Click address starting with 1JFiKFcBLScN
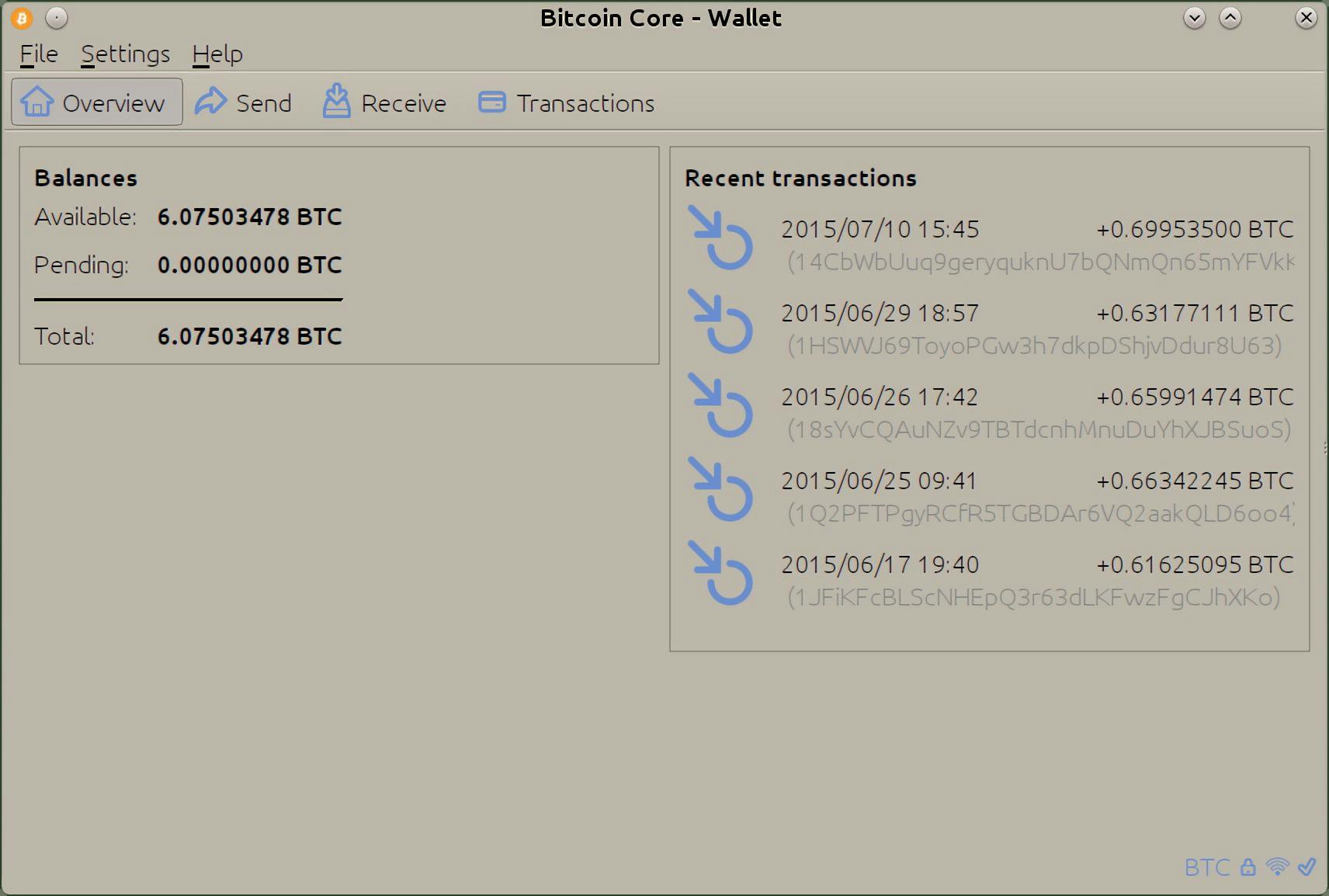This screenshot has height=896, width=1329. coord(1034,597)
